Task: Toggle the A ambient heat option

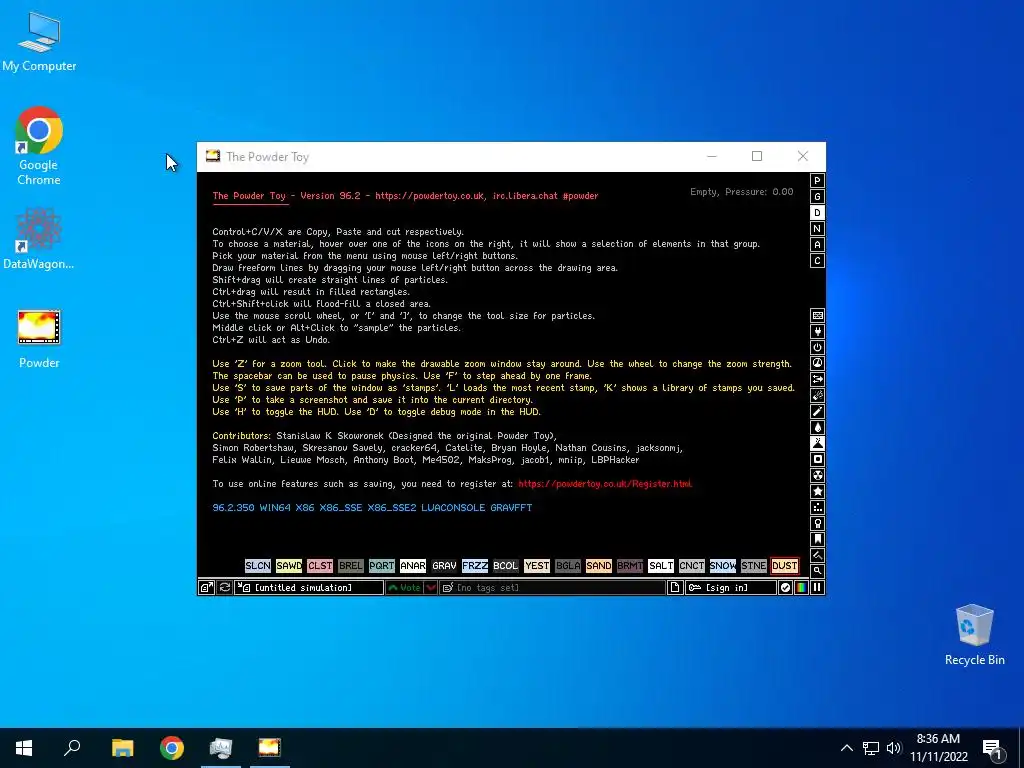Action: tap(817, 245)
